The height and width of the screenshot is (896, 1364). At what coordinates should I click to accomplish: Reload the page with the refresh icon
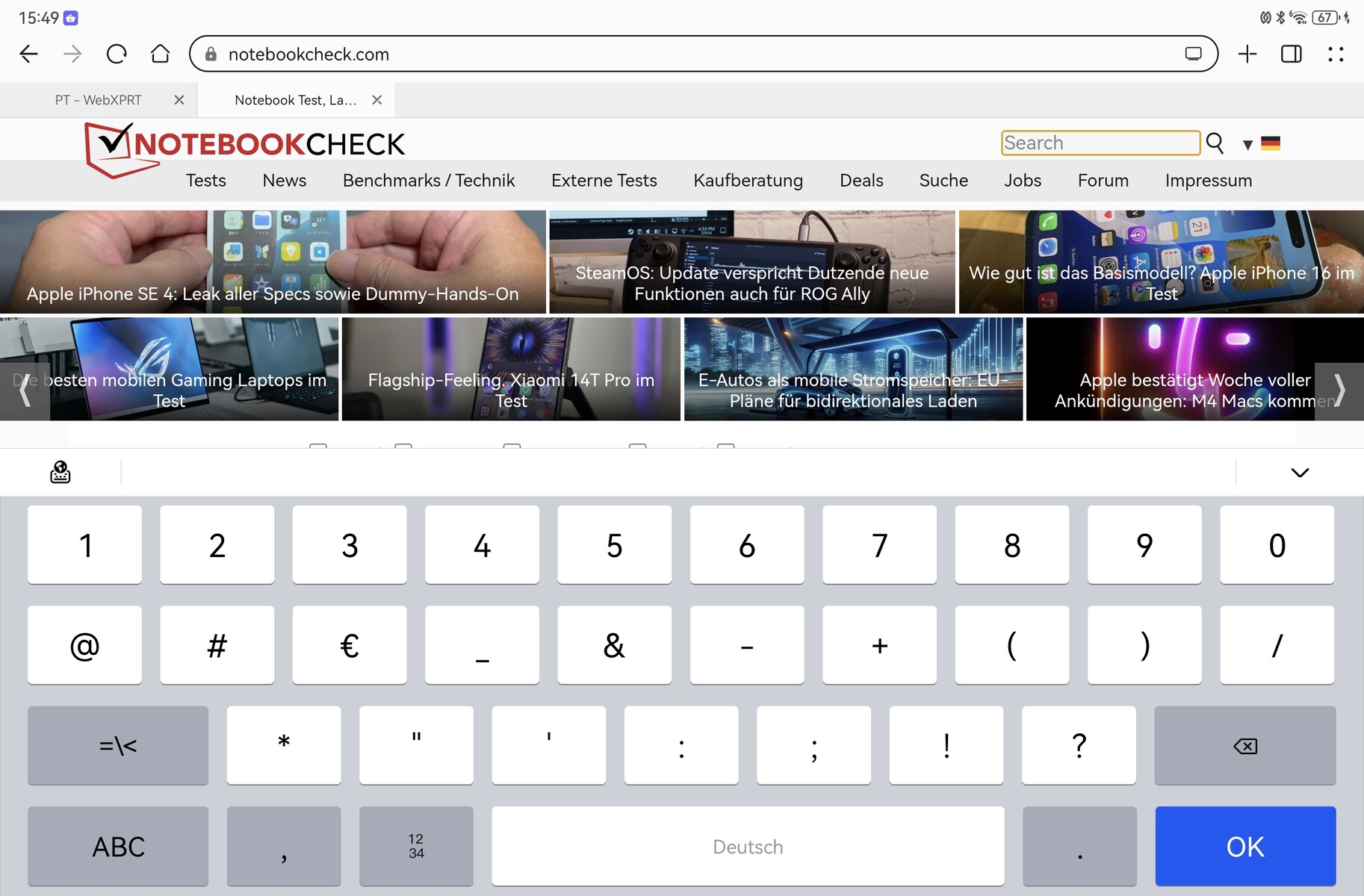(x=117, y=55)
